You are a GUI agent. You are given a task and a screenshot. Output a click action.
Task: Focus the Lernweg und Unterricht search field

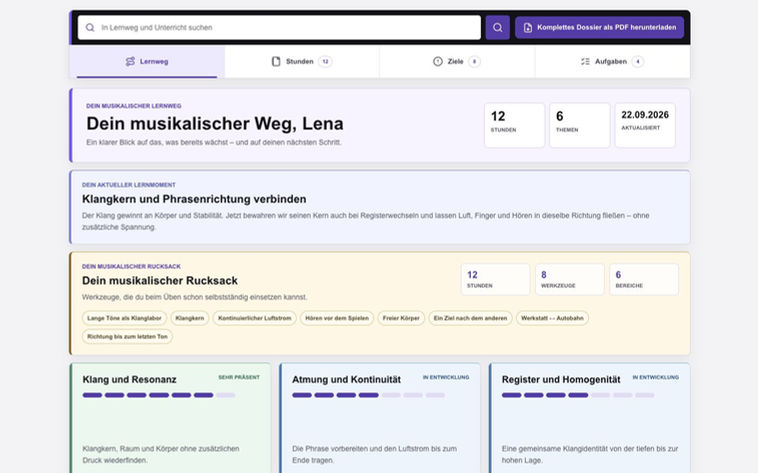point(279,28)
